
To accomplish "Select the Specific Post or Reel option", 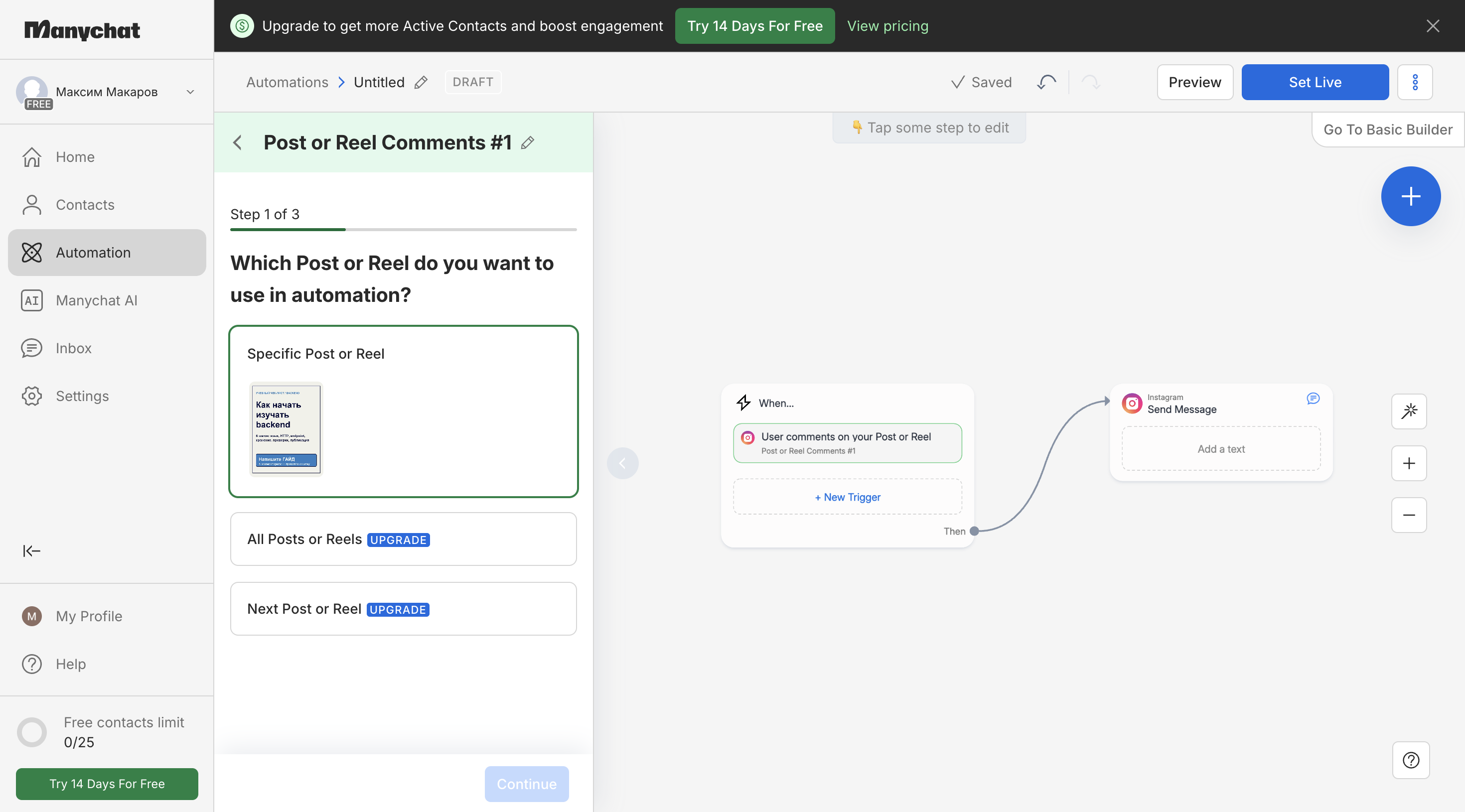I will (403, 411).
